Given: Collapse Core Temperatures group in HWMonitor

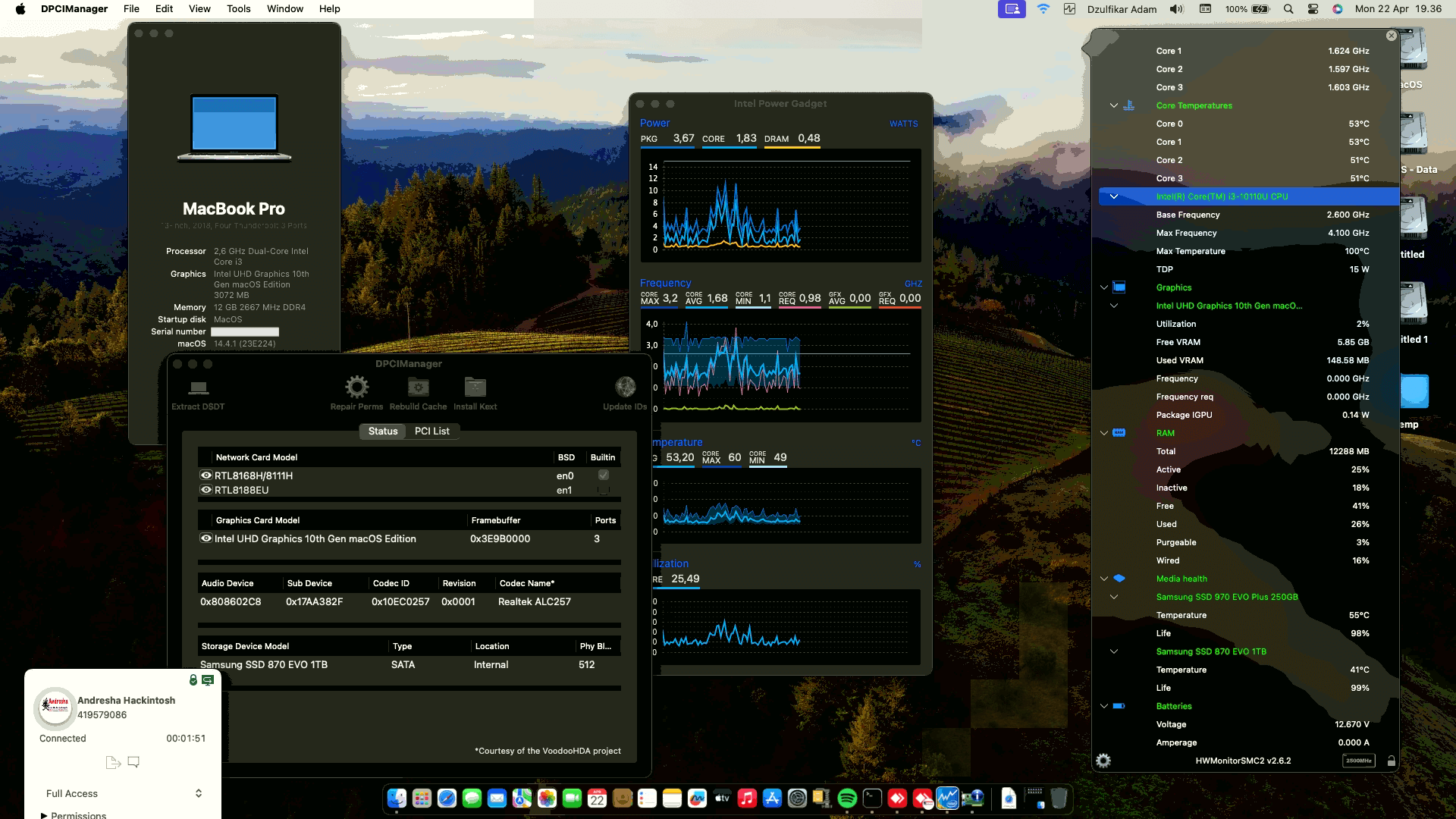Looking at the screenshot, I should [x=1114, y=105].
